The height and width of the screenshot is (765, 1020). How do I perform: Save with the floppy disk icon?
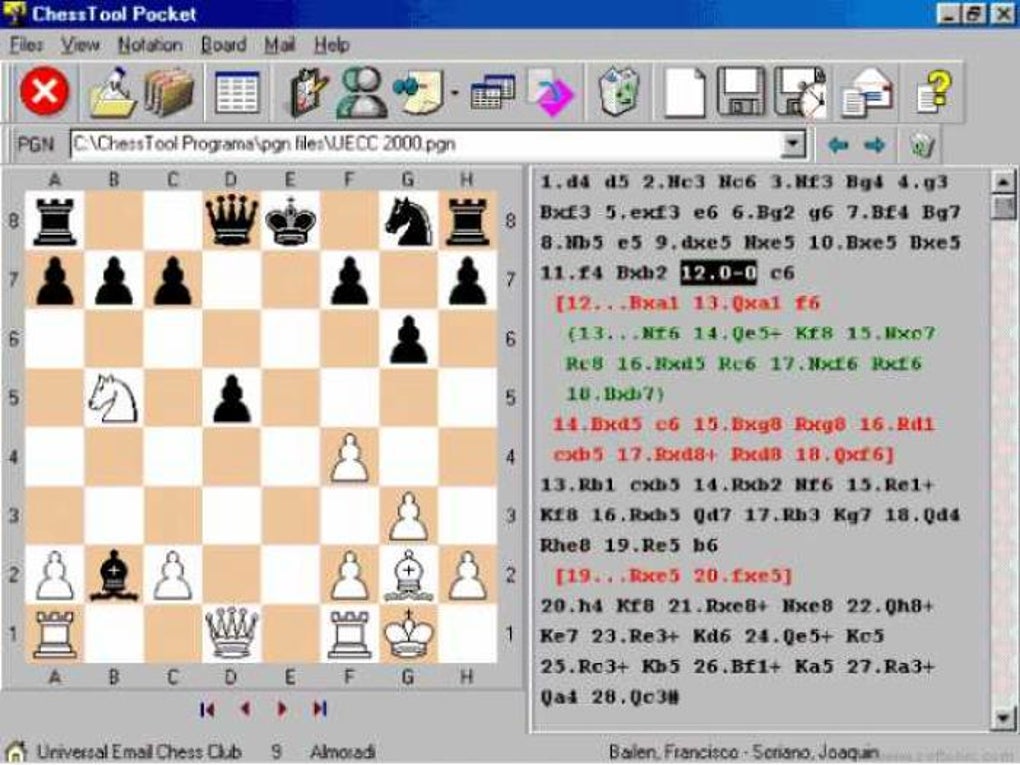pos(741,92)
